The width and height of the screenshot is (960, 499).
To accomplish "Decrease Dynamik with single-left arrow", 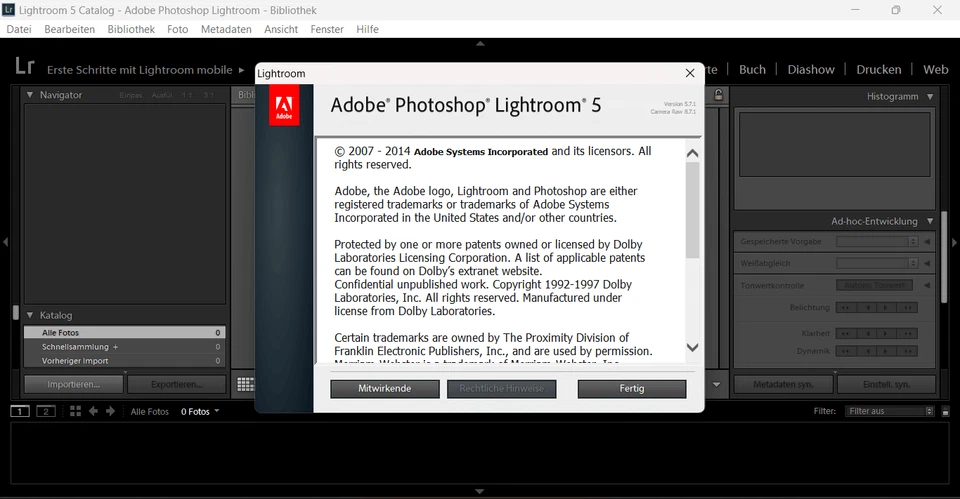I will click(x=867, y=351).
